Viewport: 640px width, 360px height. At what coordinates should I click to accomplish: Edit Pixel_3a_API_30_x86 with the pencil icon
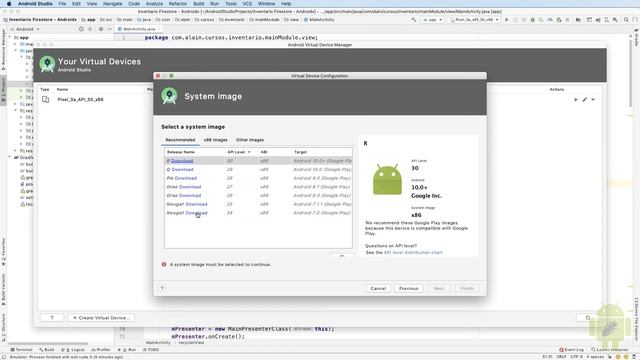tap(584, 100)
